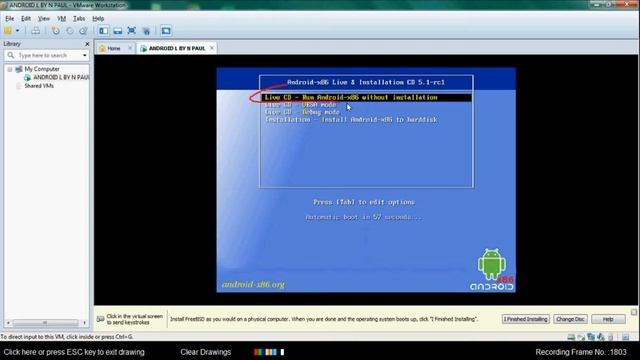
Task: Open the snapshot manager icon
Action: click(x=83, y=31)
